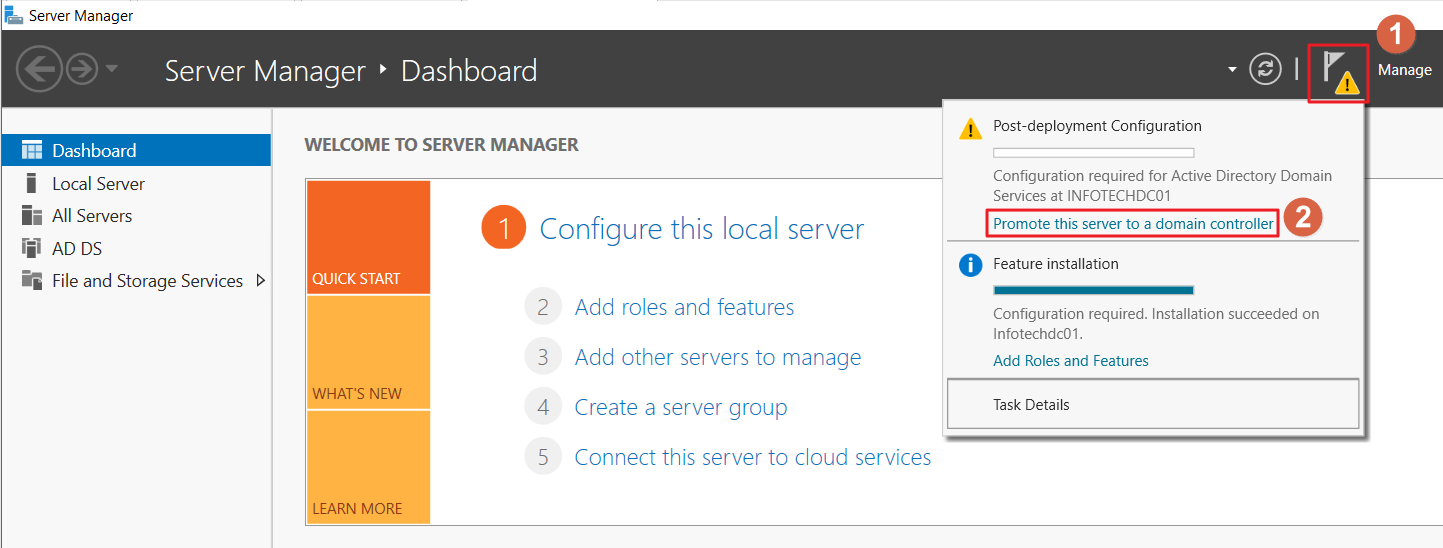1443x548 pixels.
Task: Click Add Roles and Features in notifications
Action: click(x=1071, y=361)
